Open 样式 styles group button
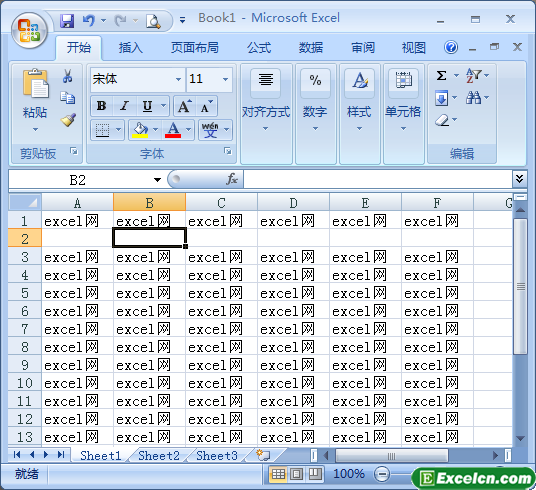The height and width of the screenshot is (490, 536). pos(359,114)
